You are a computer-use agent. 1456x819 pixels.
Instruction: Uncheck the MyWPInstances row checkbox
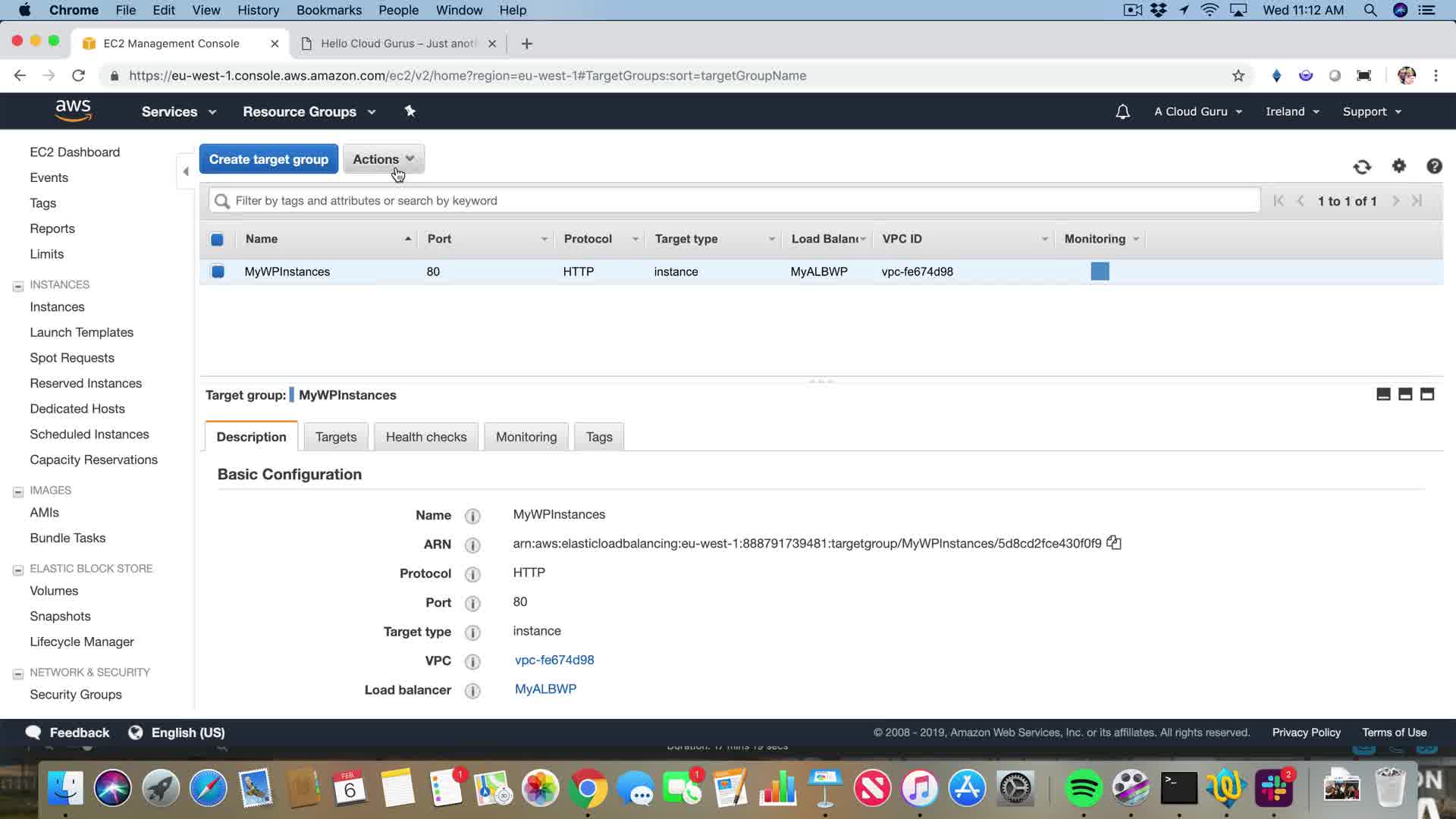(x=218, y=271)
